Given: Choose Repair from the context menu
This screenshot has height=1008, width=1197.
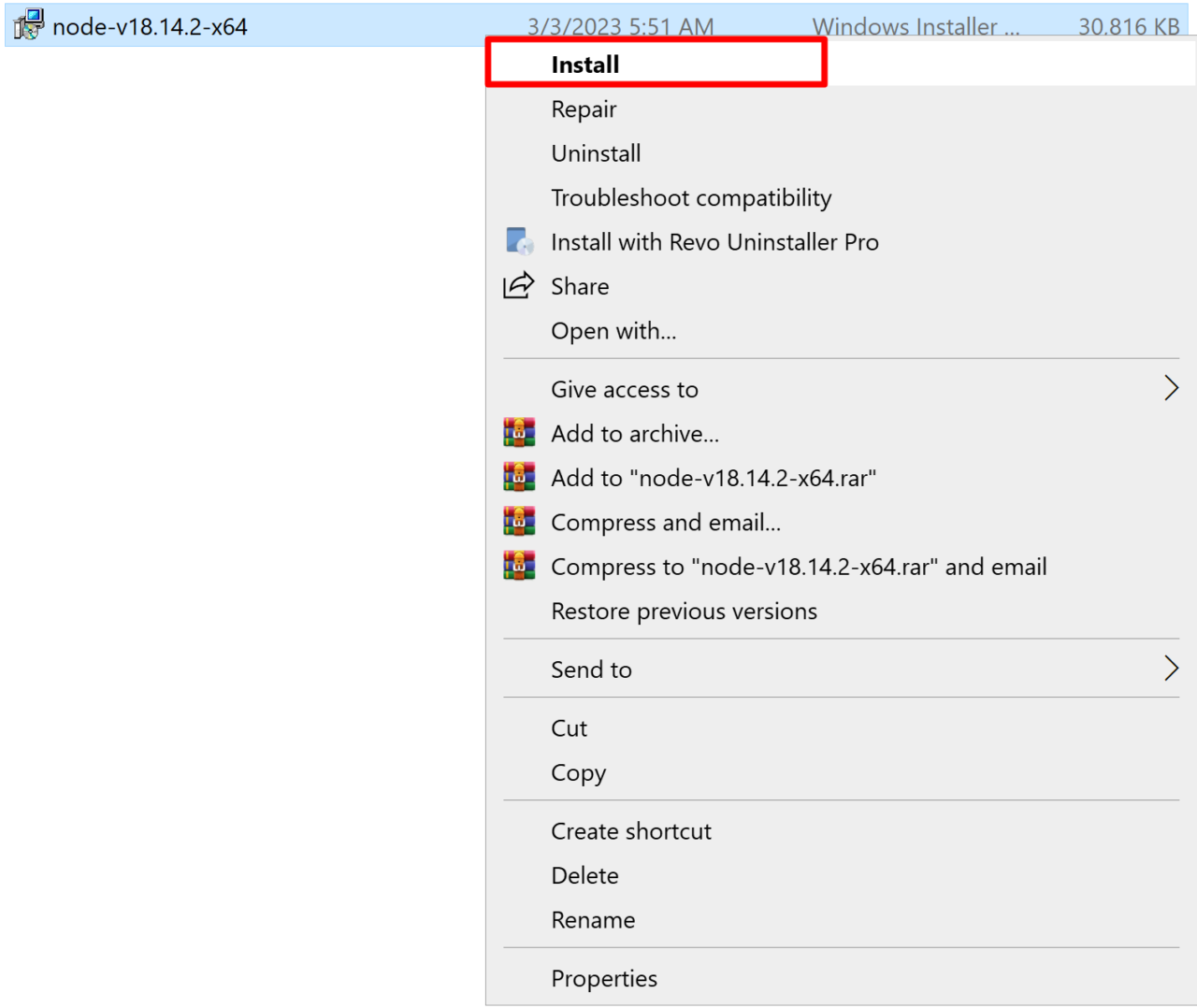Looking at the screenshot, I should coord(584,108).
